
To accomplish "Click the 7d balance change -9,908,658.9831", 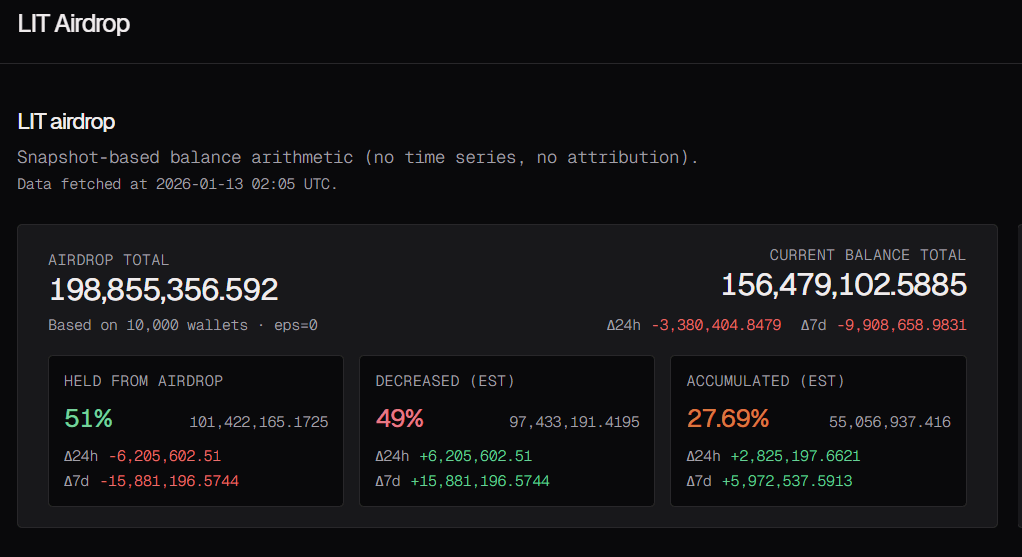I will click(901, 325).
